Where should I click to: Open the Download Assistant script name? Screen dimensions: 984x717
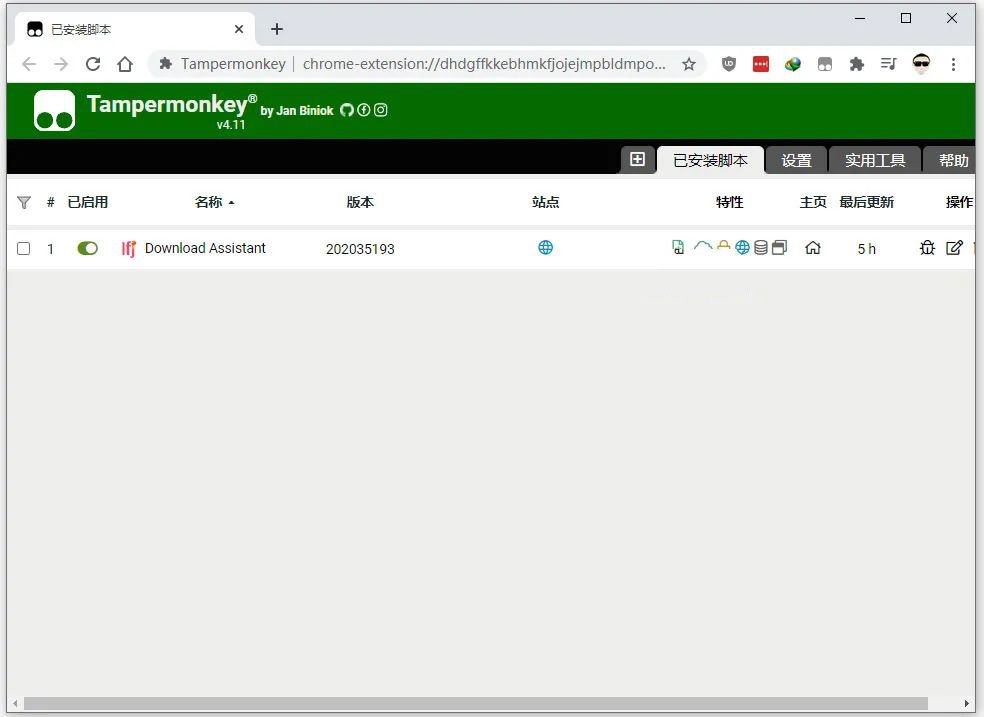click(x=205, y=248)
